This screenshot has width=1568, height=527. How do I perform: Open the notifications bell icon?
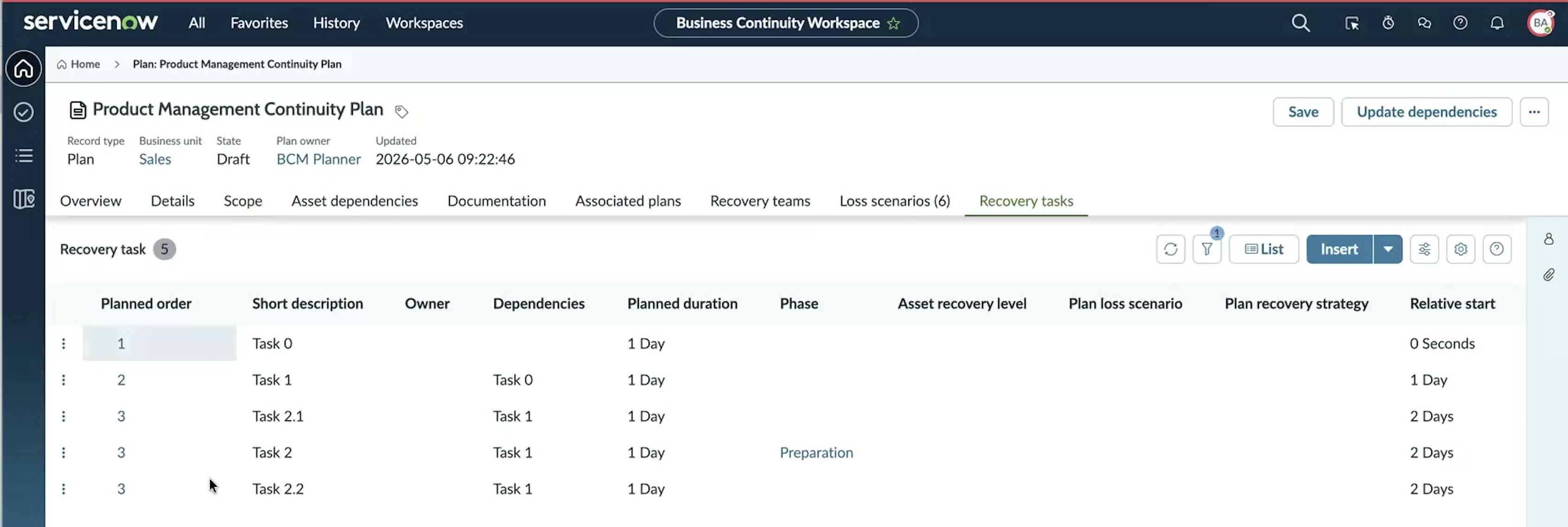point(1497,23)
